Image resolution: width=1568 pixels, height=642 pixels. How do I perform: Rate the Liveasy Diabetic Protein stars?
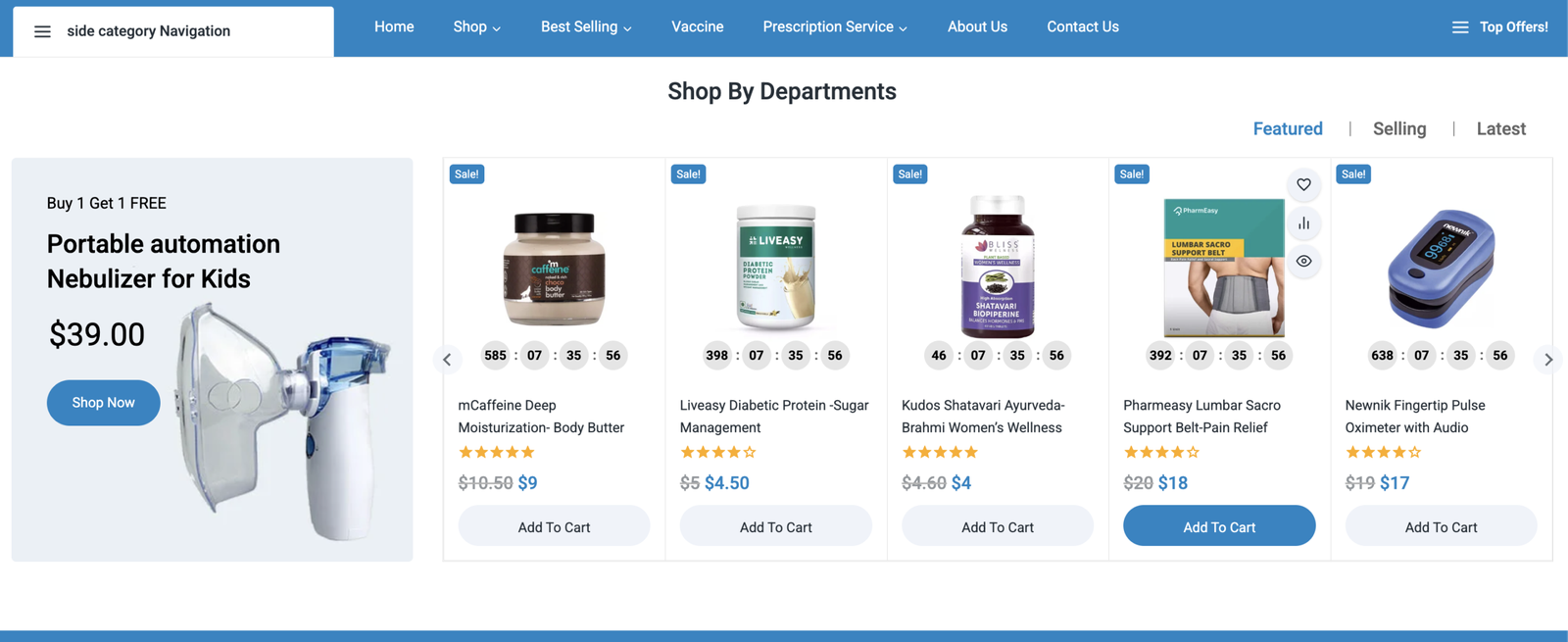(718, 453)
